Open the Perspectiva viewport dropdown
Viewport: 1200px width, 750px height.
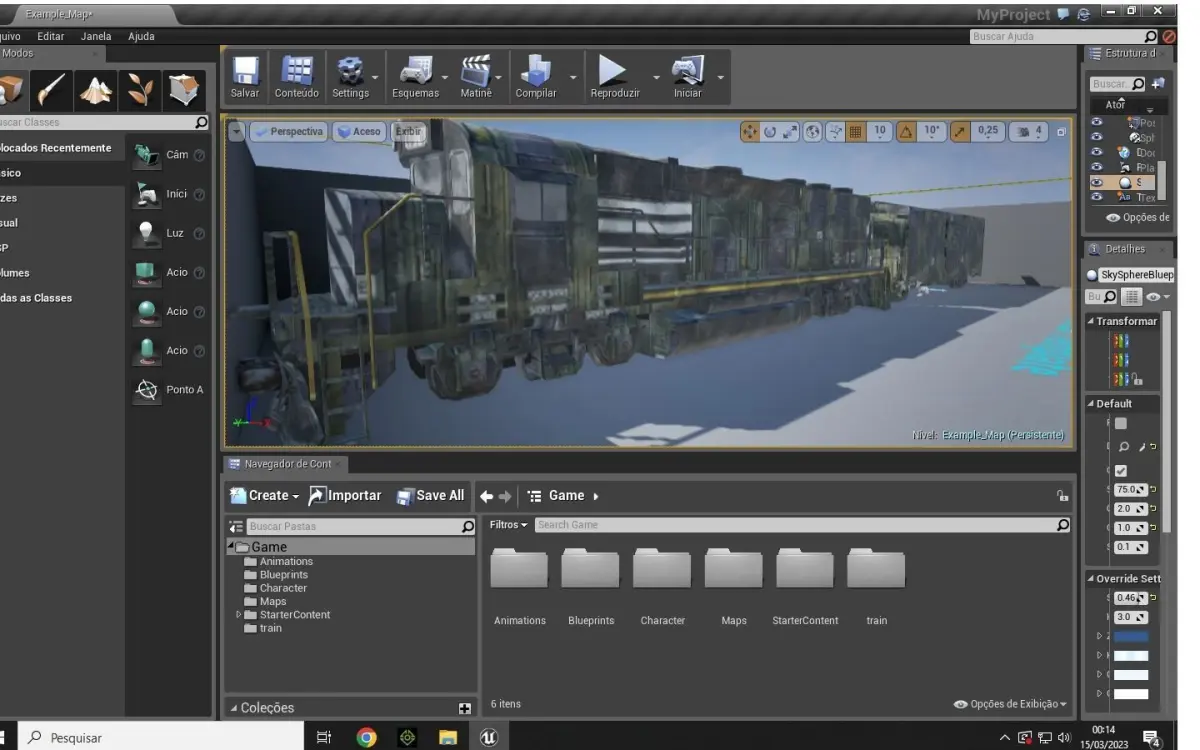pyautogui.click(x=288, y=132)
